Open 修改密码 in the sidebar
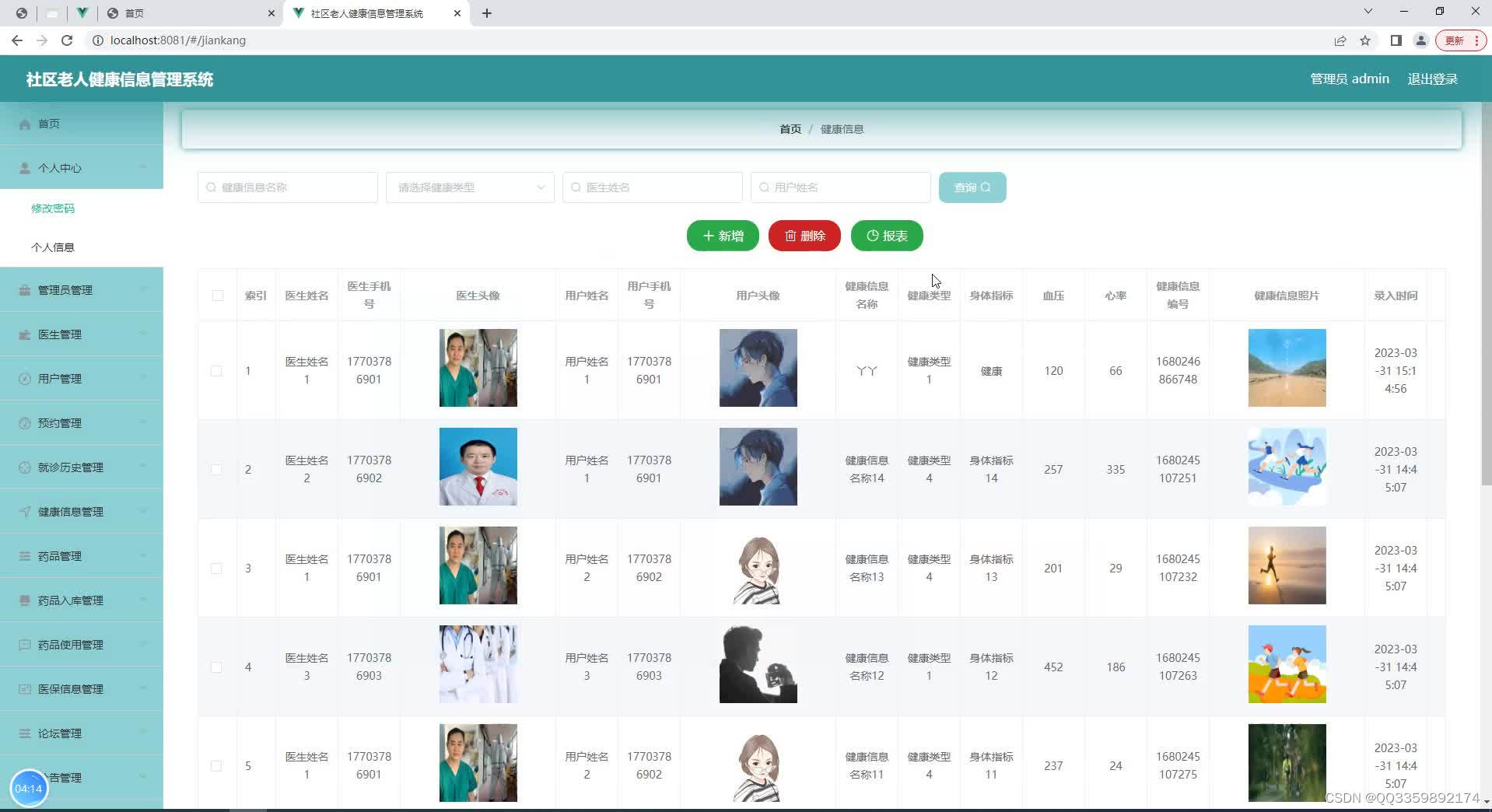 point(53,208)
